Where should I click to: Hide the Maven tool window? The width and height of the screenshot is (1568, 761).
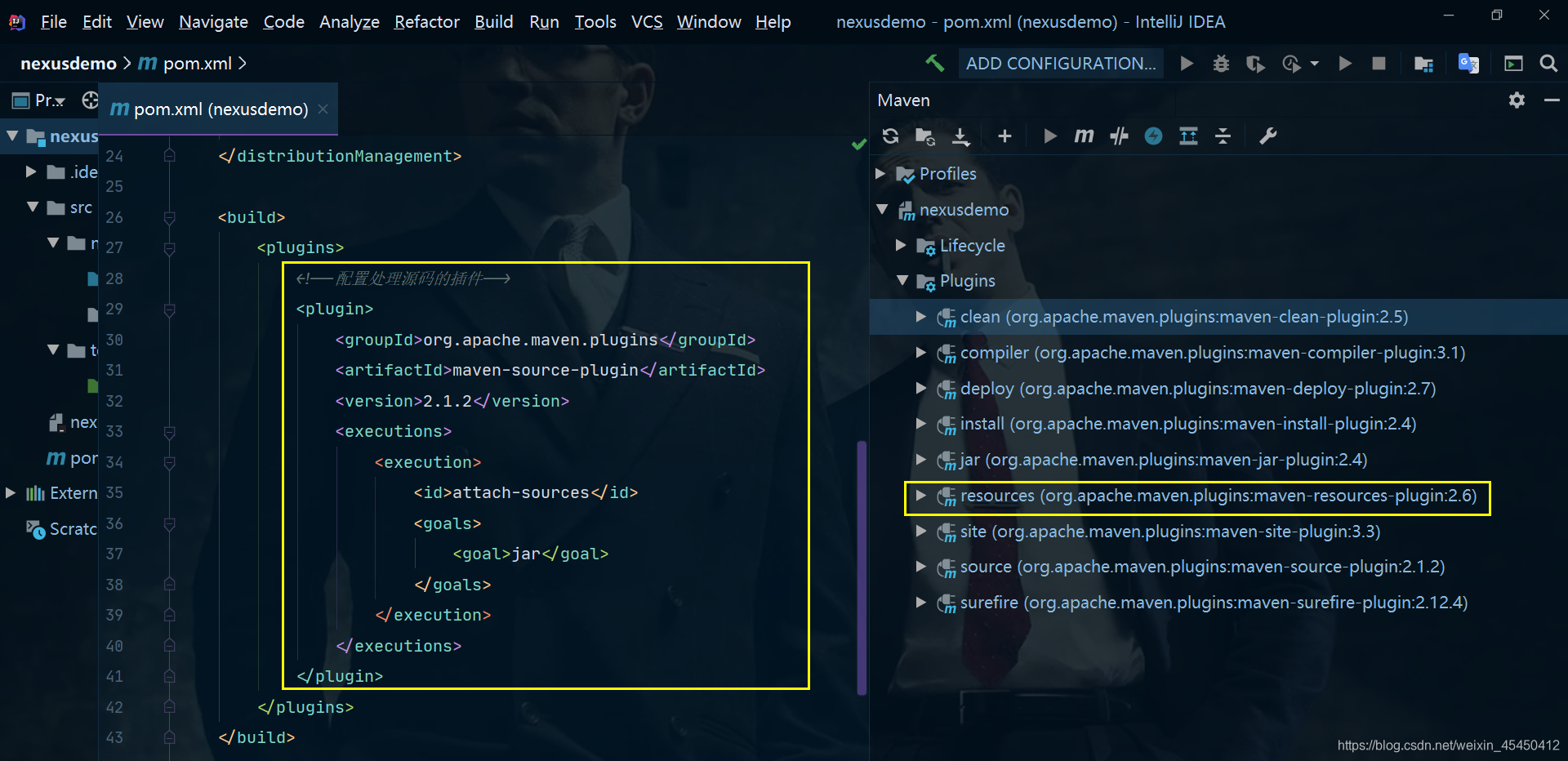click(1552, 100)
